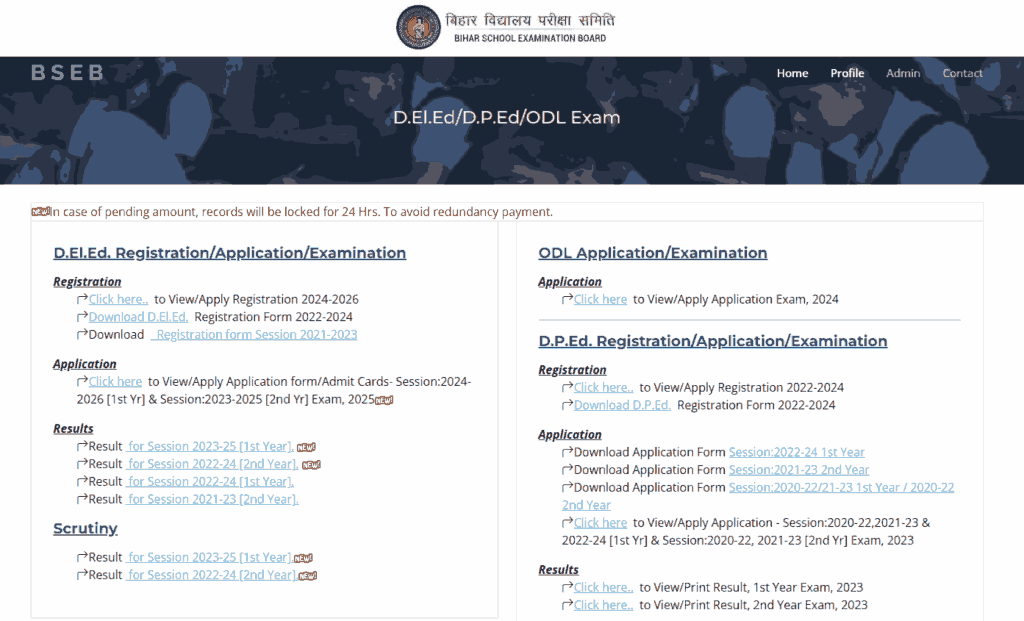Click NEW badge beside Scrutiny Session 2023-25

[x=303, y=558]
